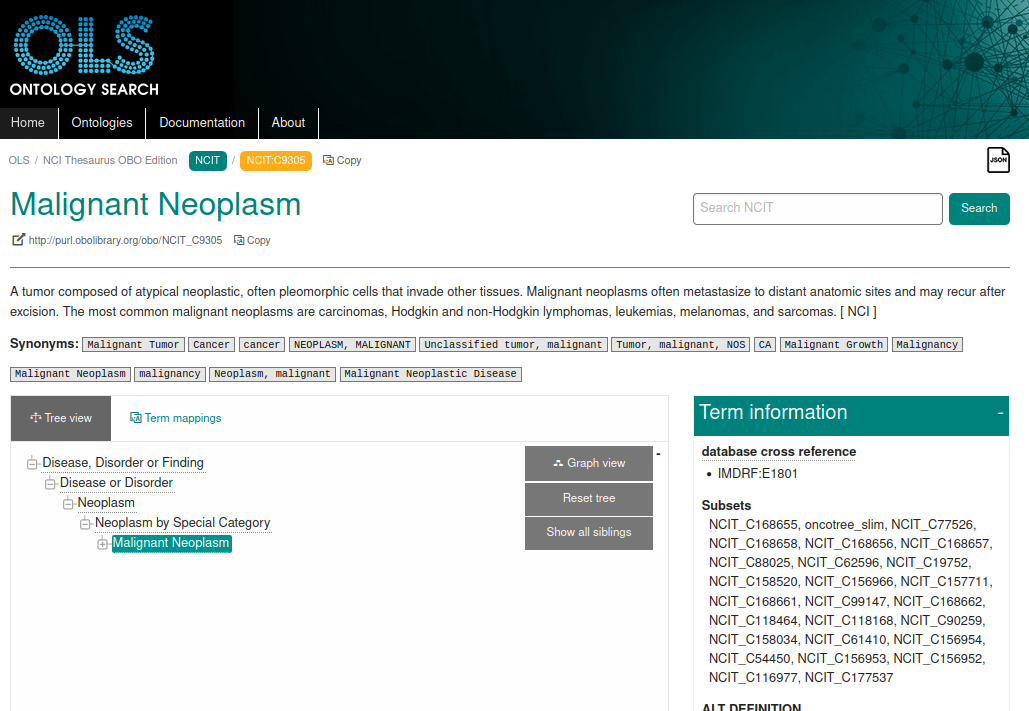Open the Ontologies menu
The image size is (1029, 711).
(x=101, y=123)
